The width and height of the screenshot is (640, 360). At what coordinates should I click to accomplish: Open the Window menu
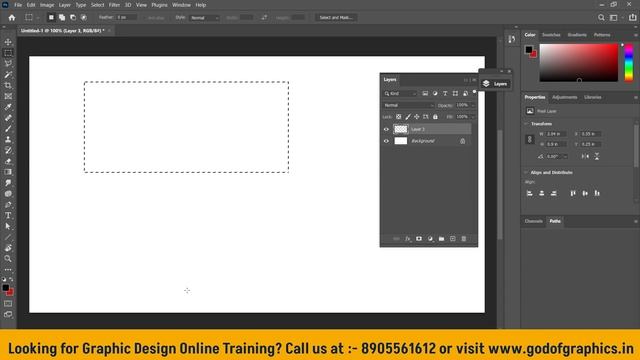pyautogui.click(x=181, y=5)
